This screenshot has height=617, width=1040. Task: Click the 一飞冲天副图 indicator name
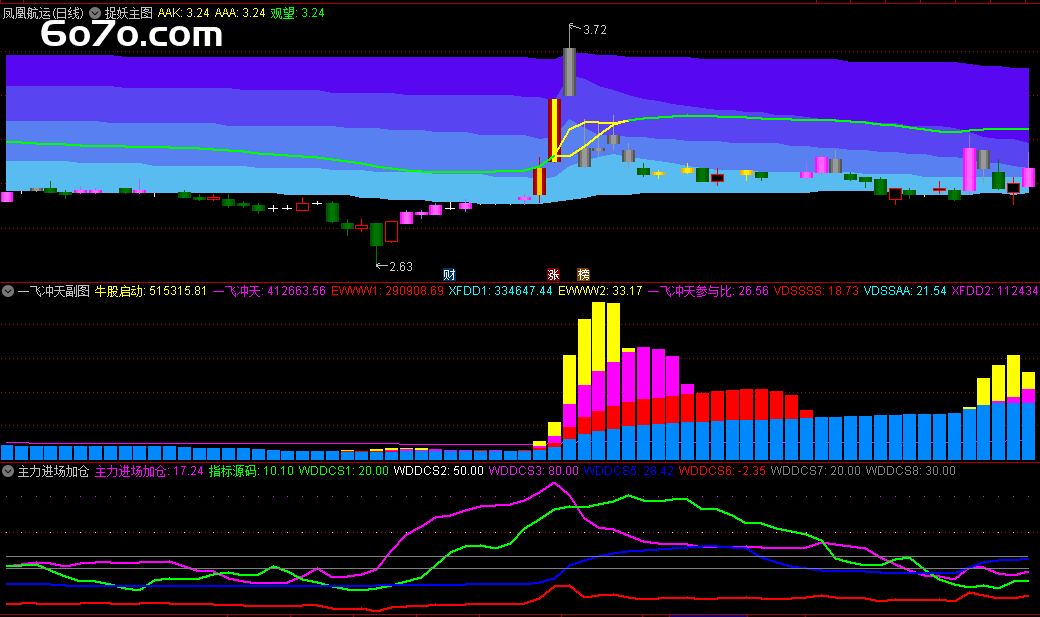[x=54, y=291]
